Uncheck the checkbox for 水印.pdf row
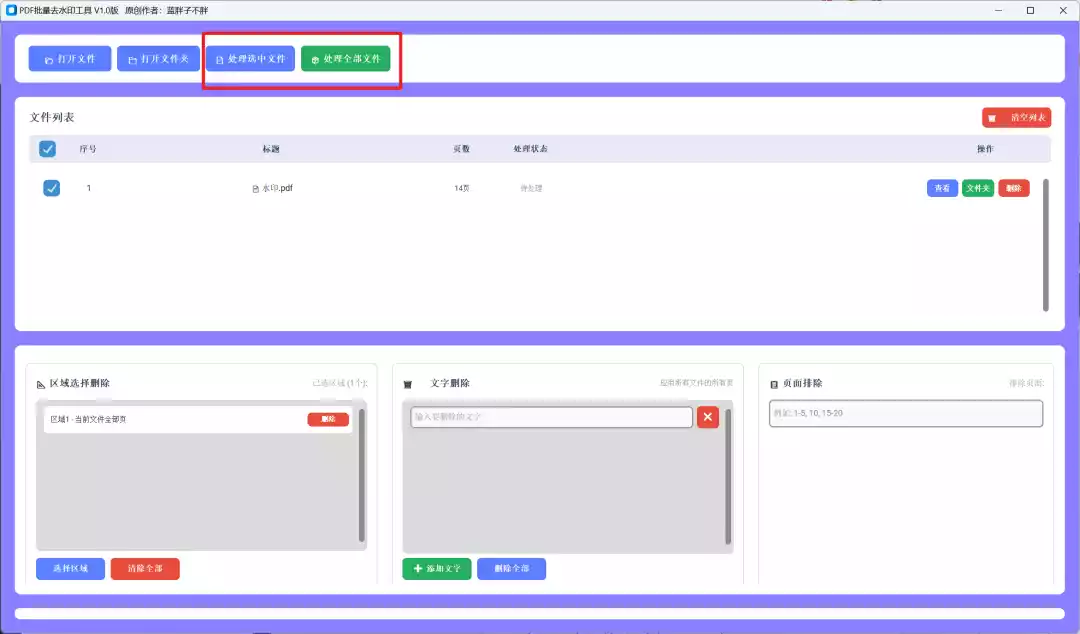This screenshot has height=634, width=1080. click(x=51, y=188)
